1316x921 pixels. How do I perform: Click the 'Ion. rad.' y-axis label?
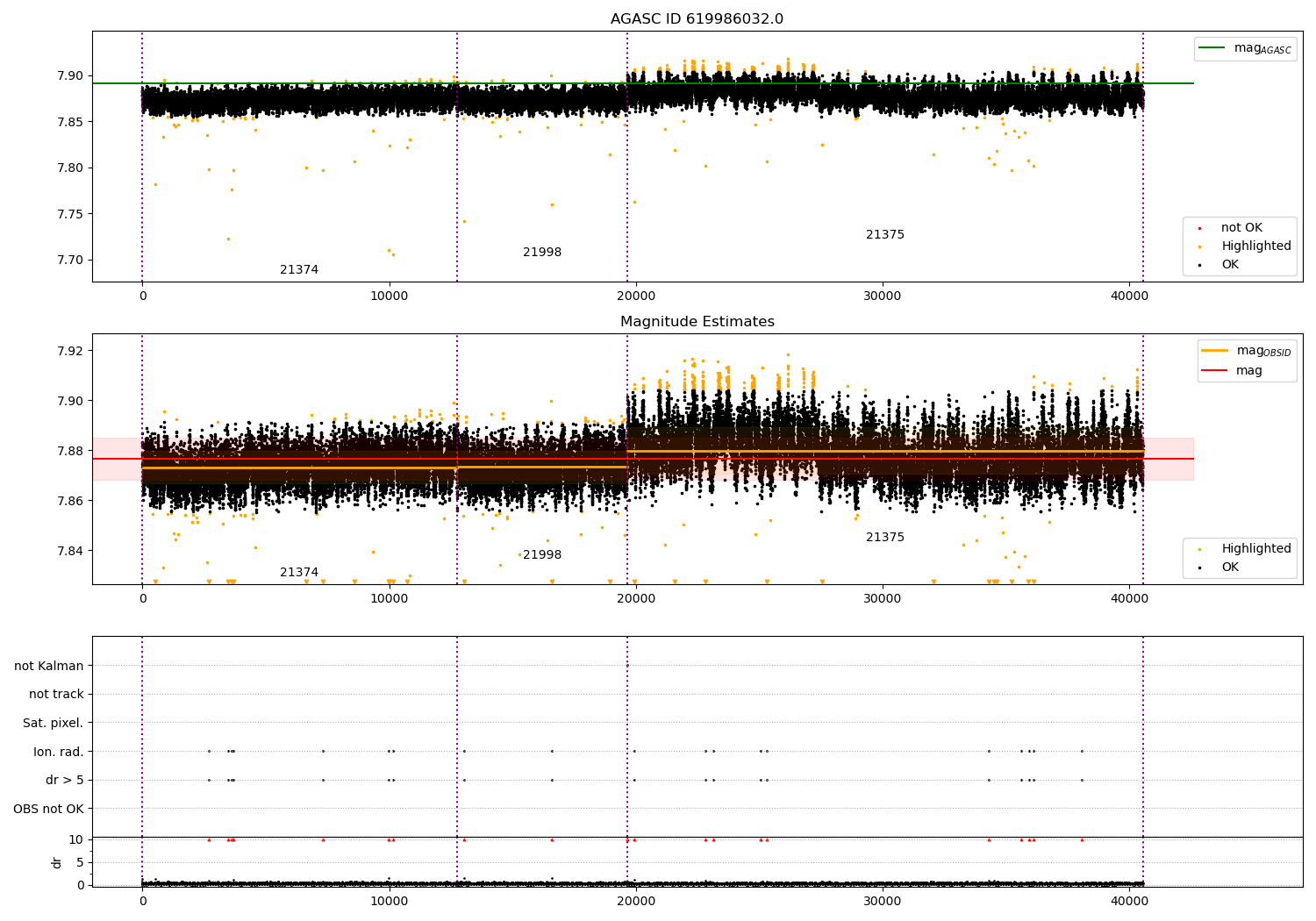(58, 752)
